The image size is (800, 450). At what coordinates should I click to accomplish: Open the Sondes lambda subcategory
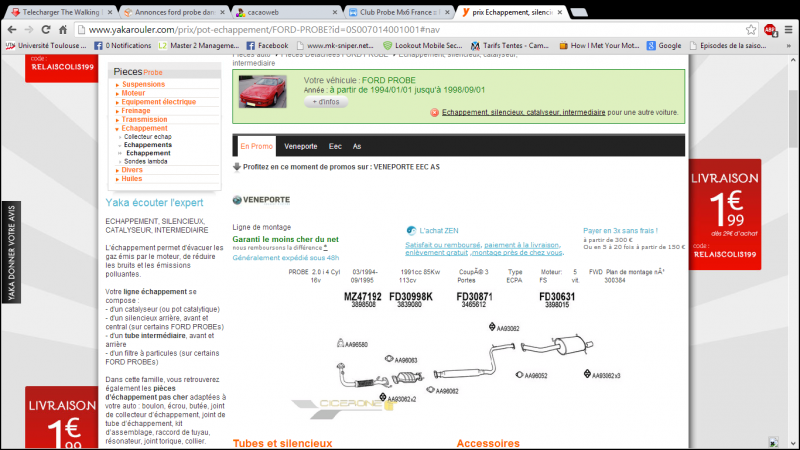click(x=146, y=161)
